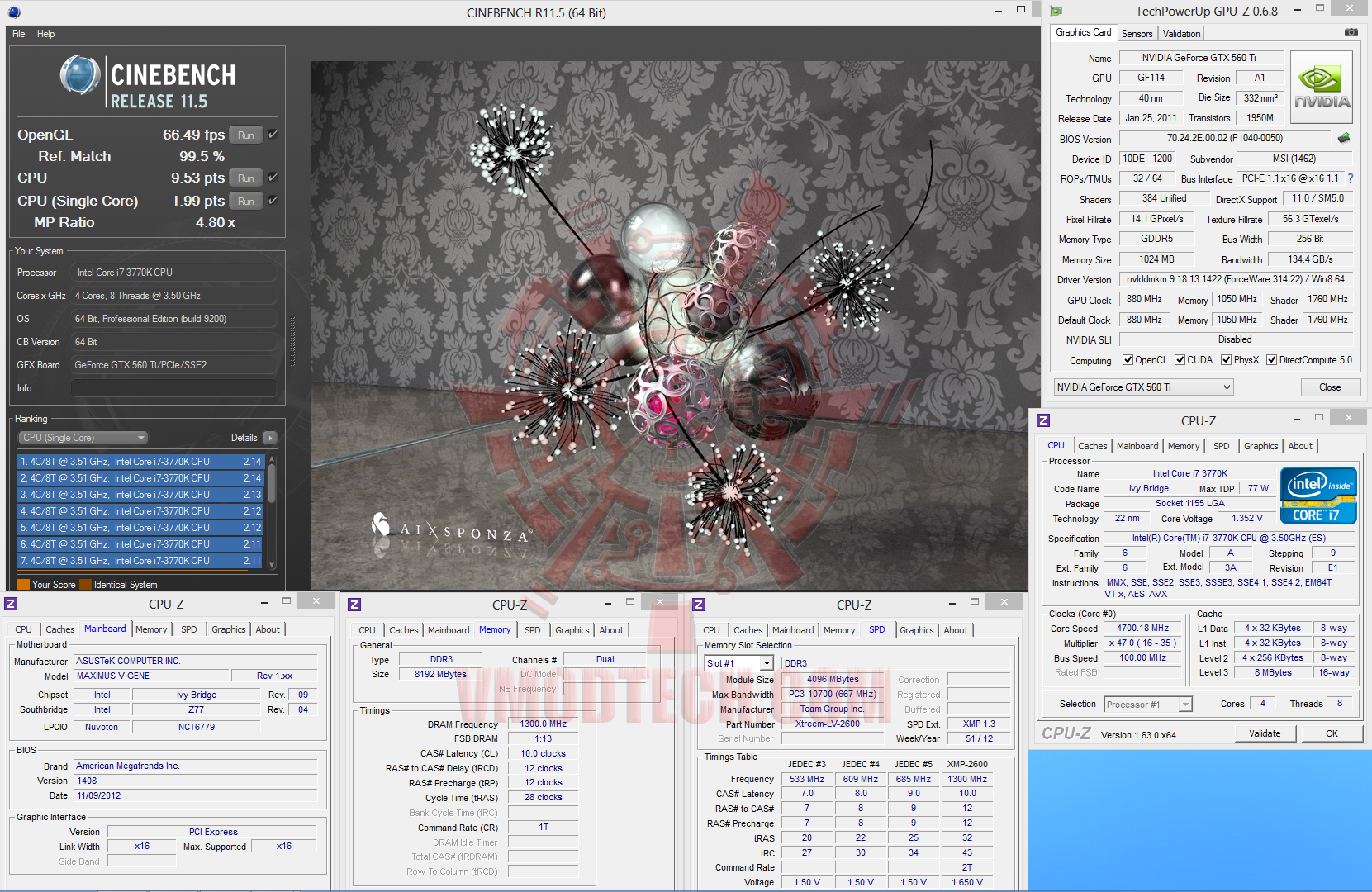
Task: Click the GPU-Z title bar app icon
Action: (1056, 11)
